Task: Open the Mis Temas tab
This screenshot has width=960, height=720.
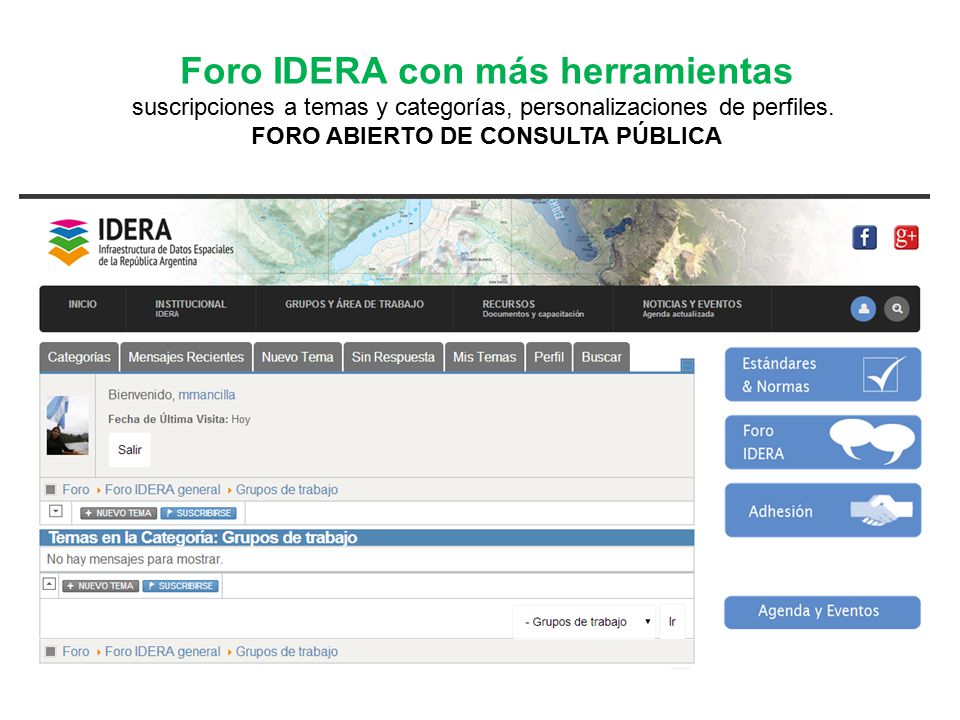Action: point(484,358)
